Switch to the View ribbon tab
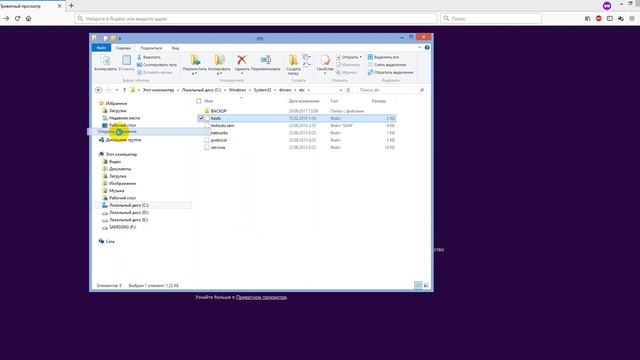640x360 pixels. (176, 48)
